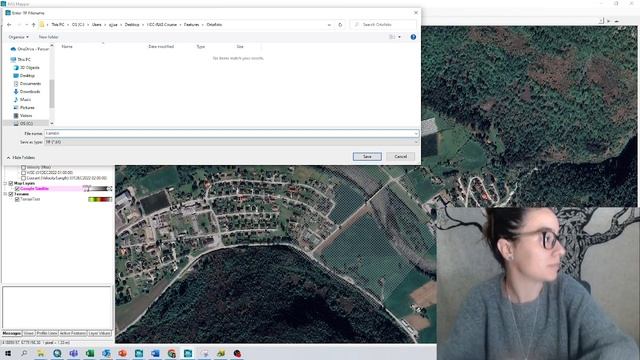This screenshot has height=360, width=640.
Task: Click the navigation pane vertical scrollbar thumb
Action: [52, 94]
